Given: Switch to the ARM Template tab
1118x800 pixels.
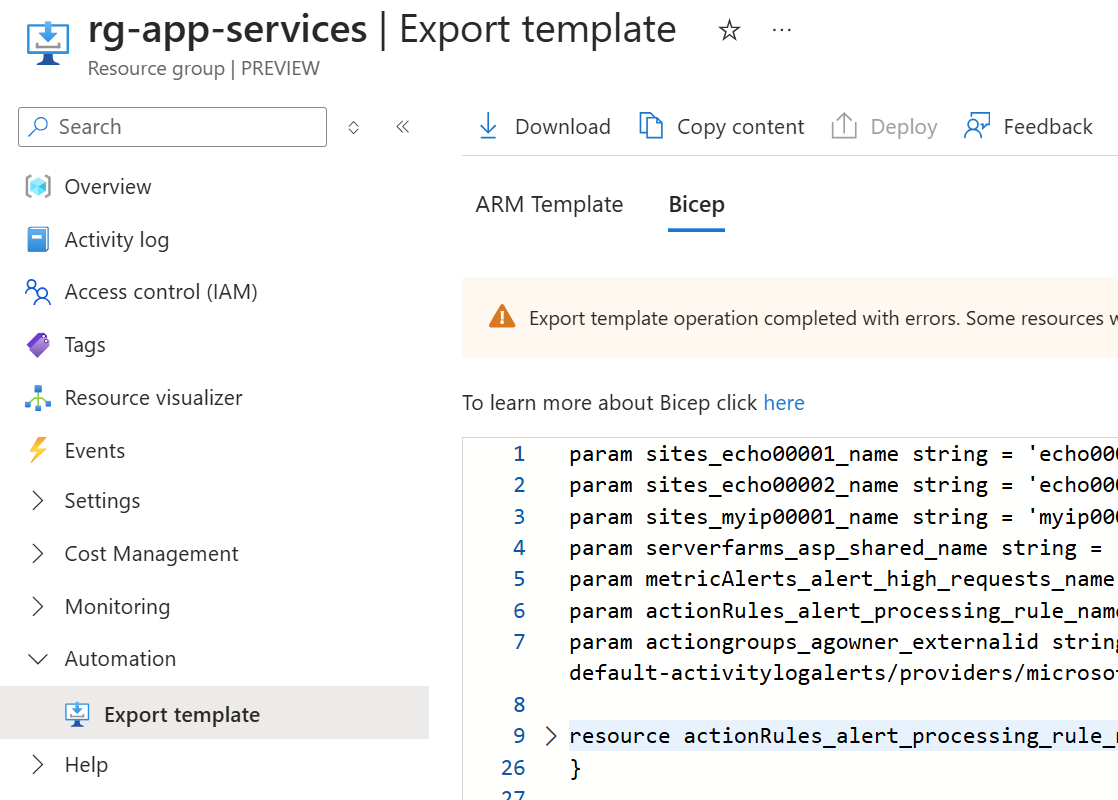Looking at the screenshot, I should tap(550, 205).
